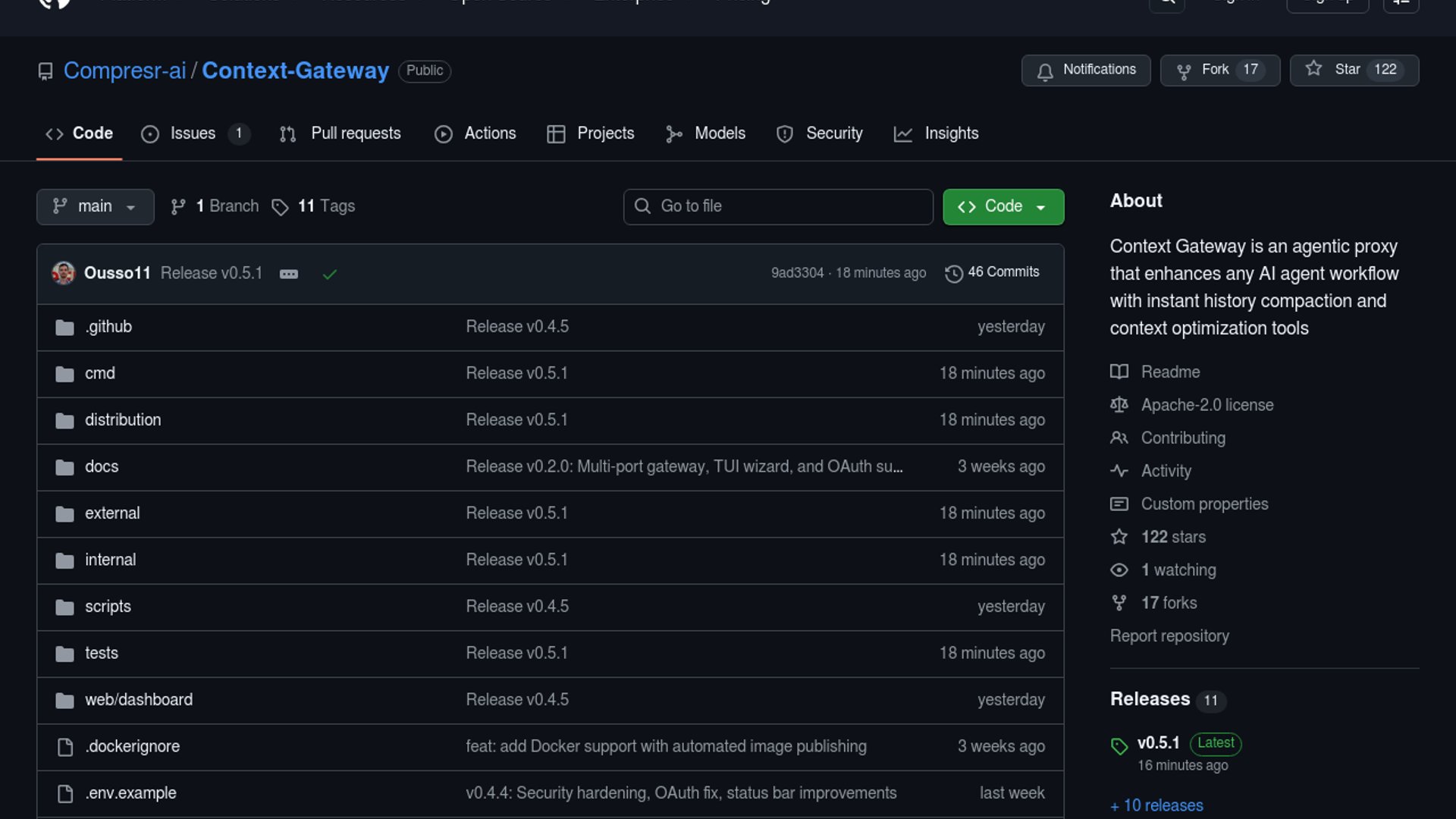Click the green commit status checkmark
Screen dimensions: 1456x819
[x=329, y=274]
